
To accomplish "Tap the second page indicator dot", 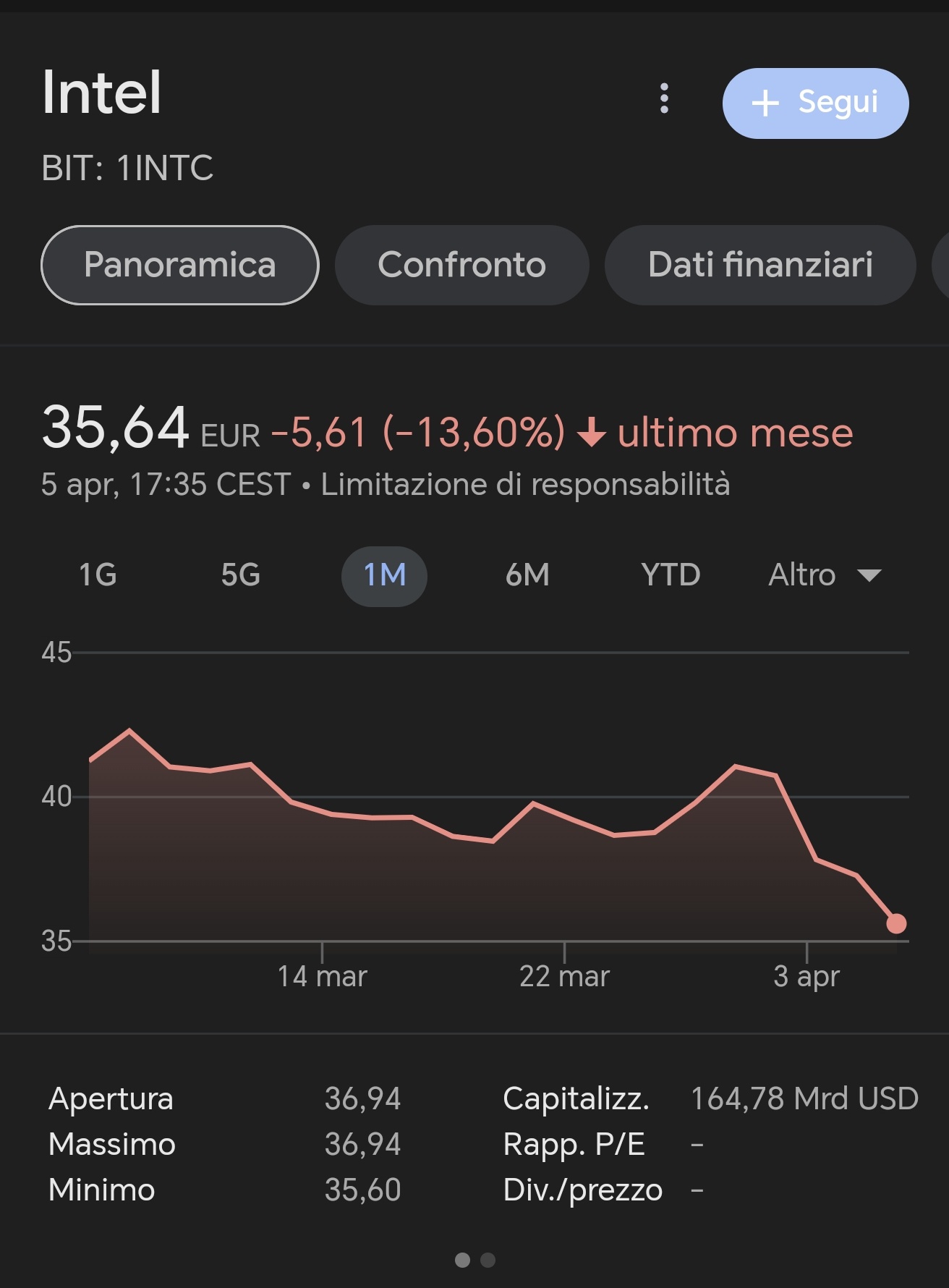I will 488,1260.
